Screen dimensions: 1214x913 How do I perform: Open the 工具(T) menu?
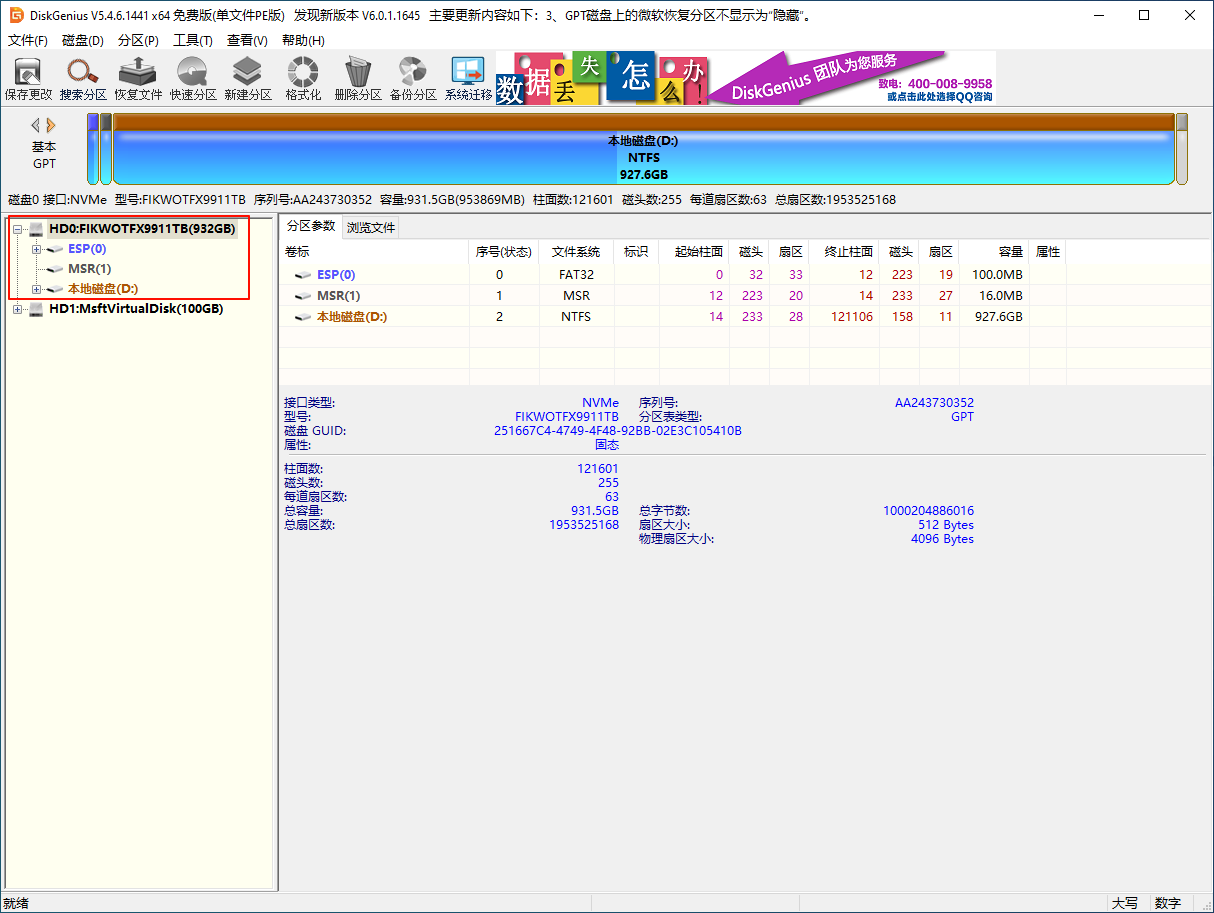(x=193, y=41)
